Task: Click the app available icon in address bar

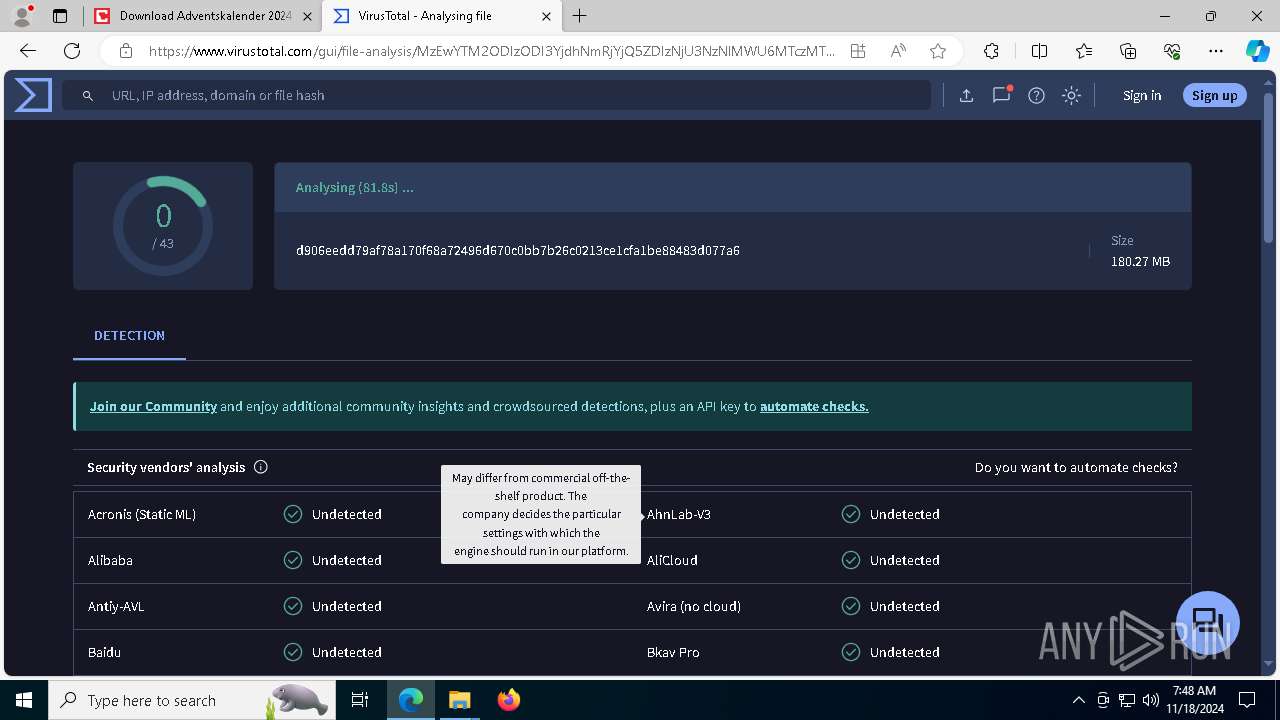Action: (x=858, y=51)
